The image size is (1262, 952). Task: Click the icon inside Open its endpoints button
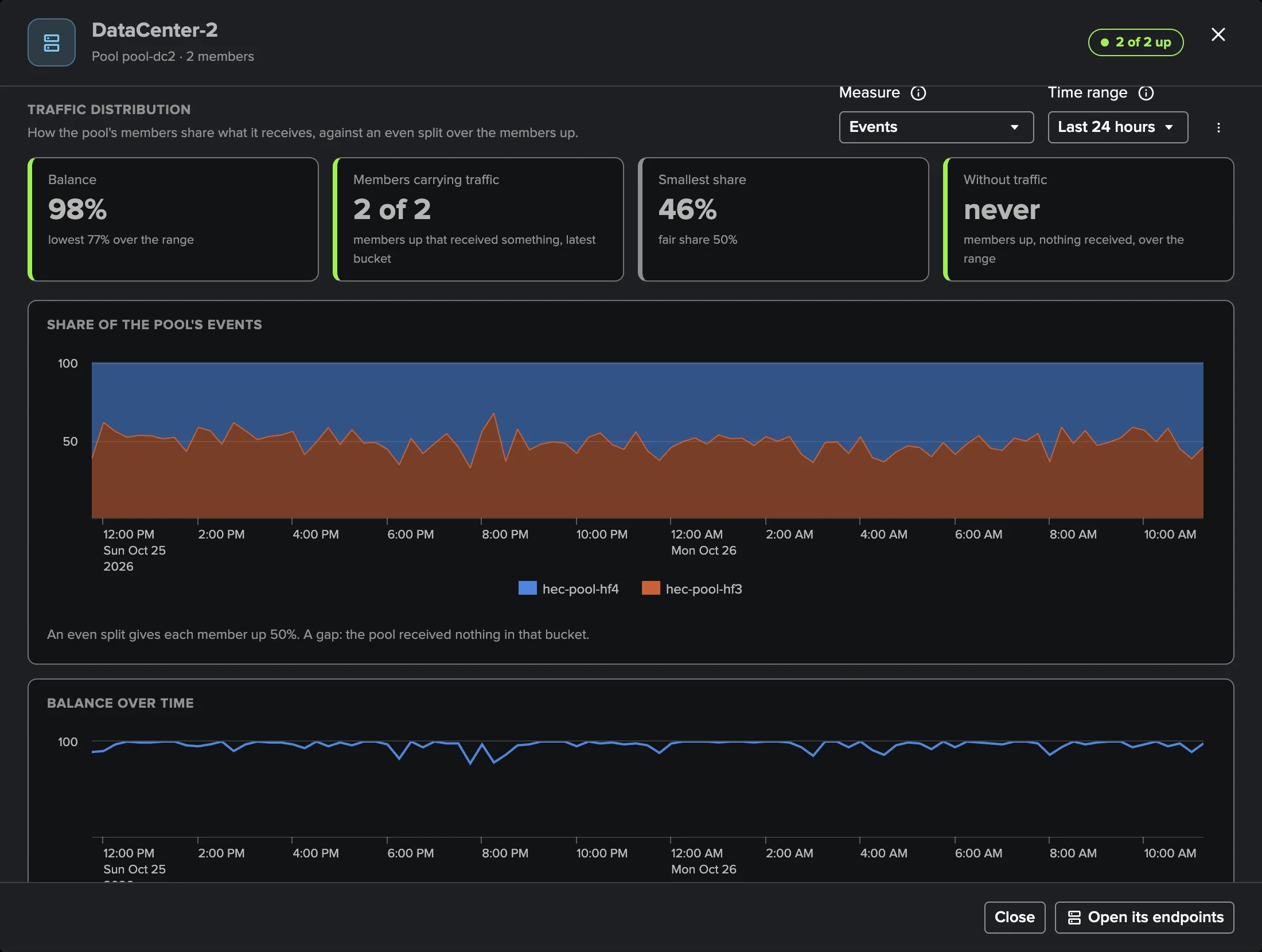[1074, 918]
